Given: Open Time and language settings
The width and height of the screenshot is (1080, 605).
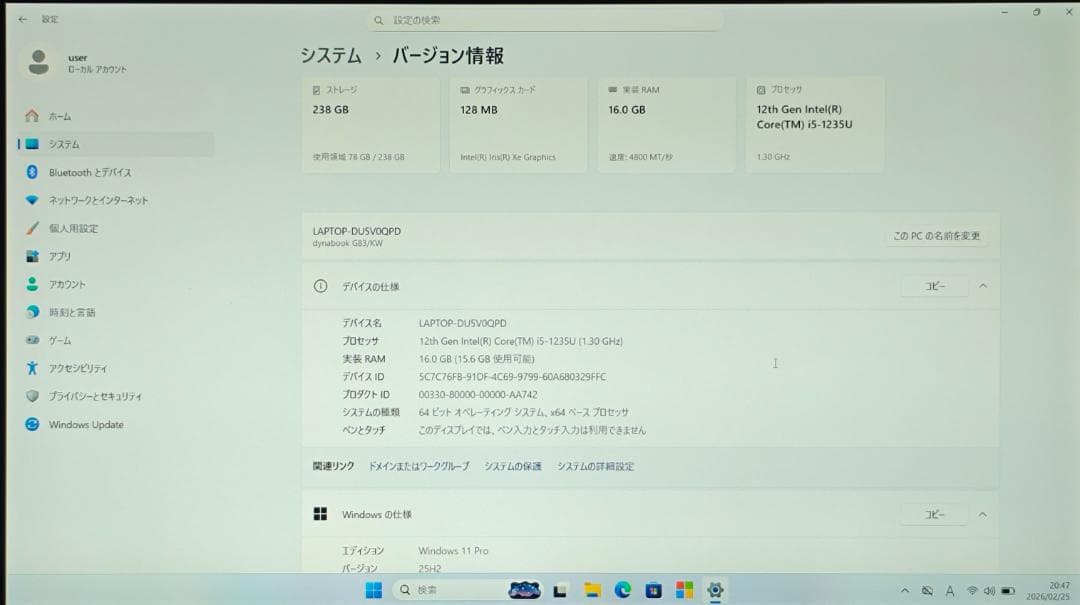Looking at the screenshot, I should [116, 312].
